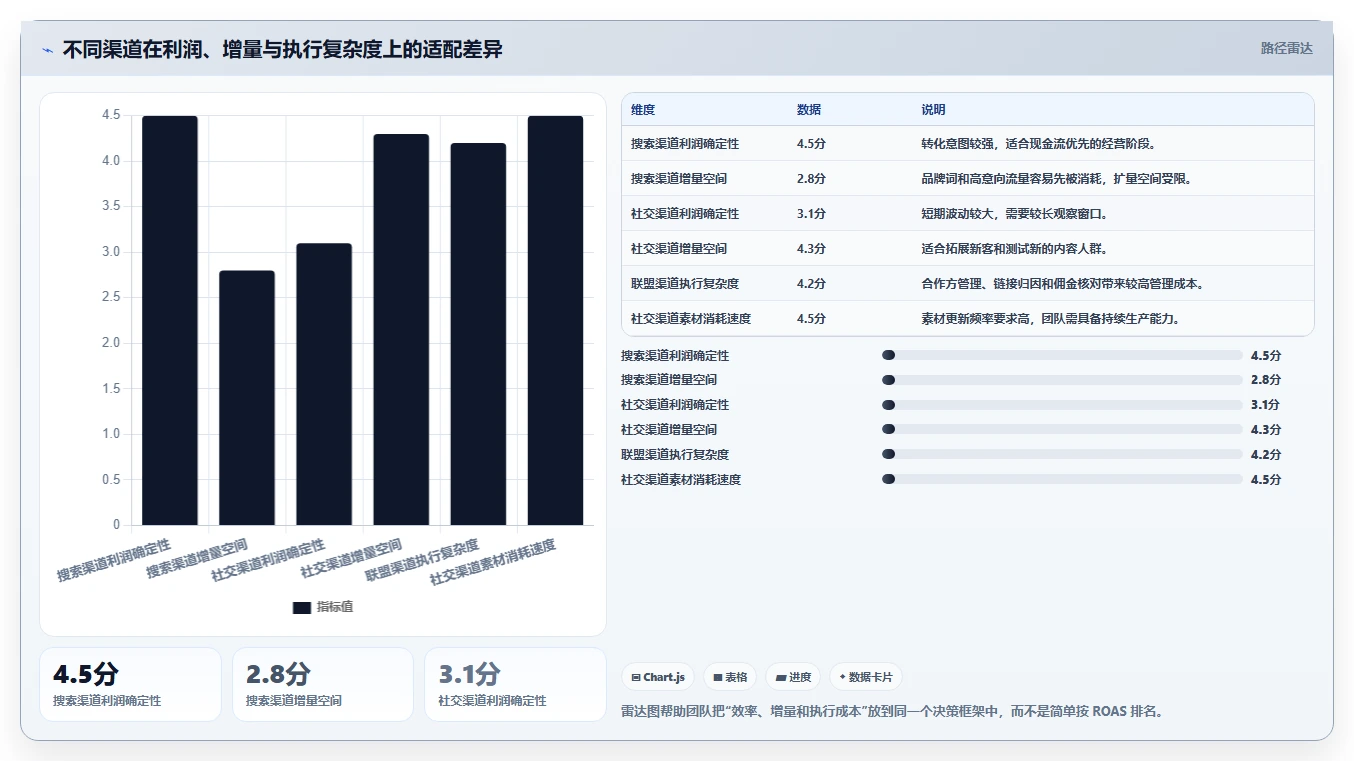Click the 搜索渠道增量空间 chart bar

[x=247, y=398]
